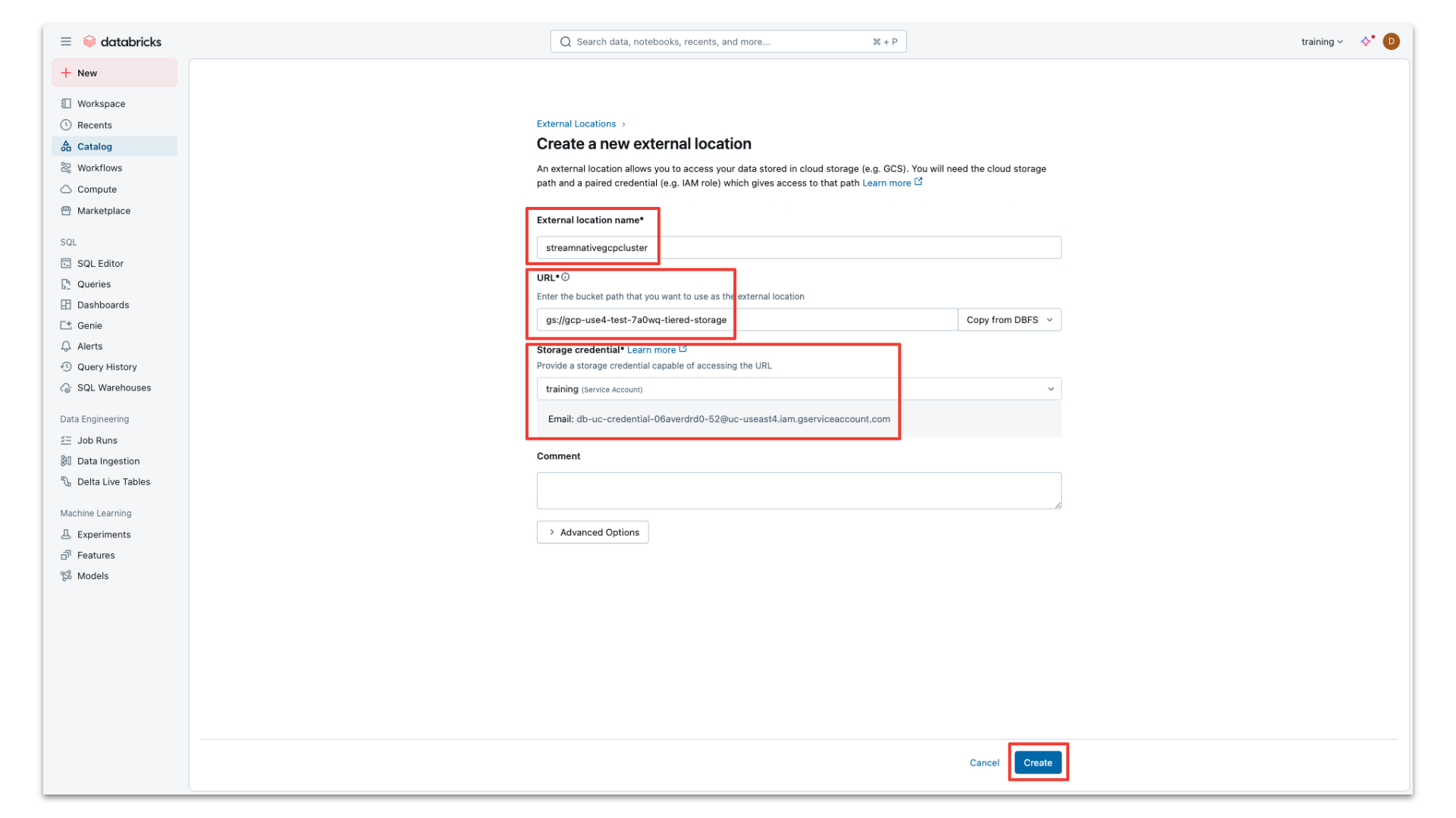Open Genie in the sidebar
The image size is (1456, 818).
click(x=89, y=326)
